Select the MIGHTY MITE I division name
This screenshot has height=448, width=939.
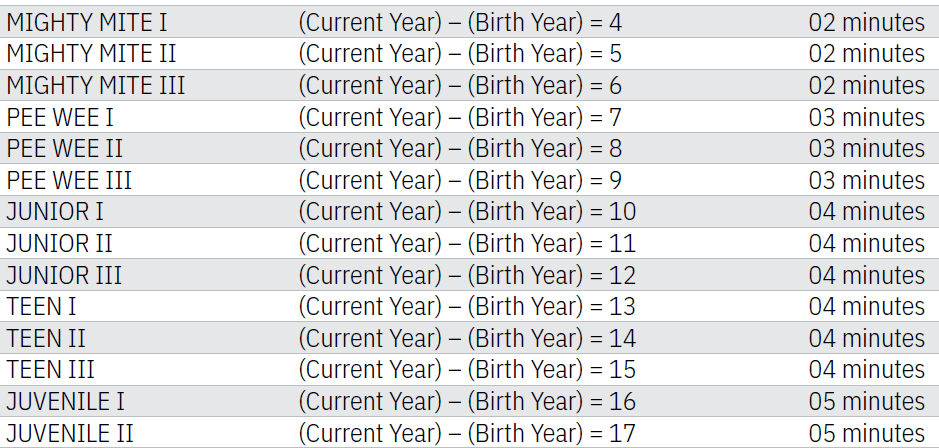point(87,23)
